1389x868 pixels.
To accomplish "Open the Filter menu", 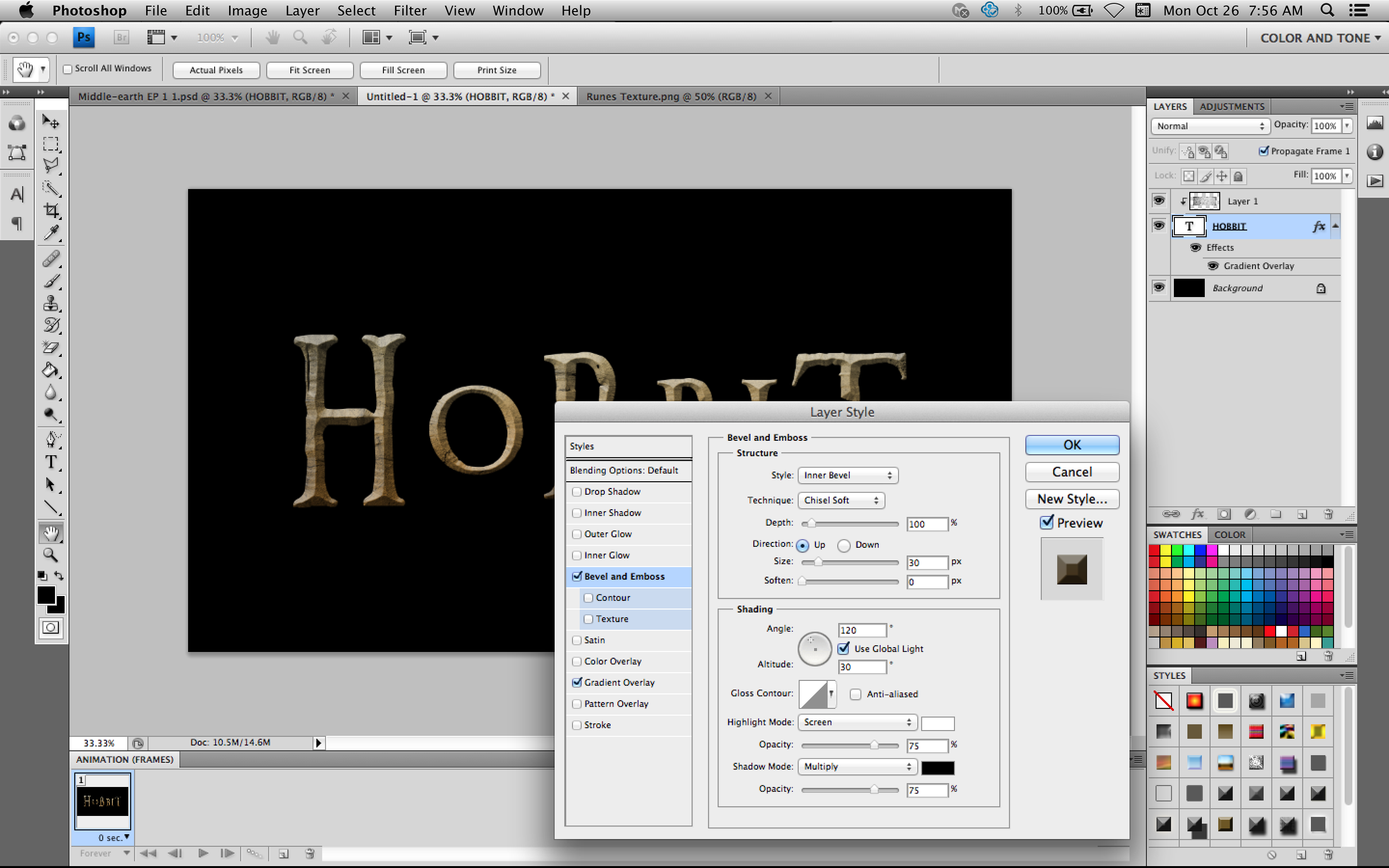I will point(410,10).
